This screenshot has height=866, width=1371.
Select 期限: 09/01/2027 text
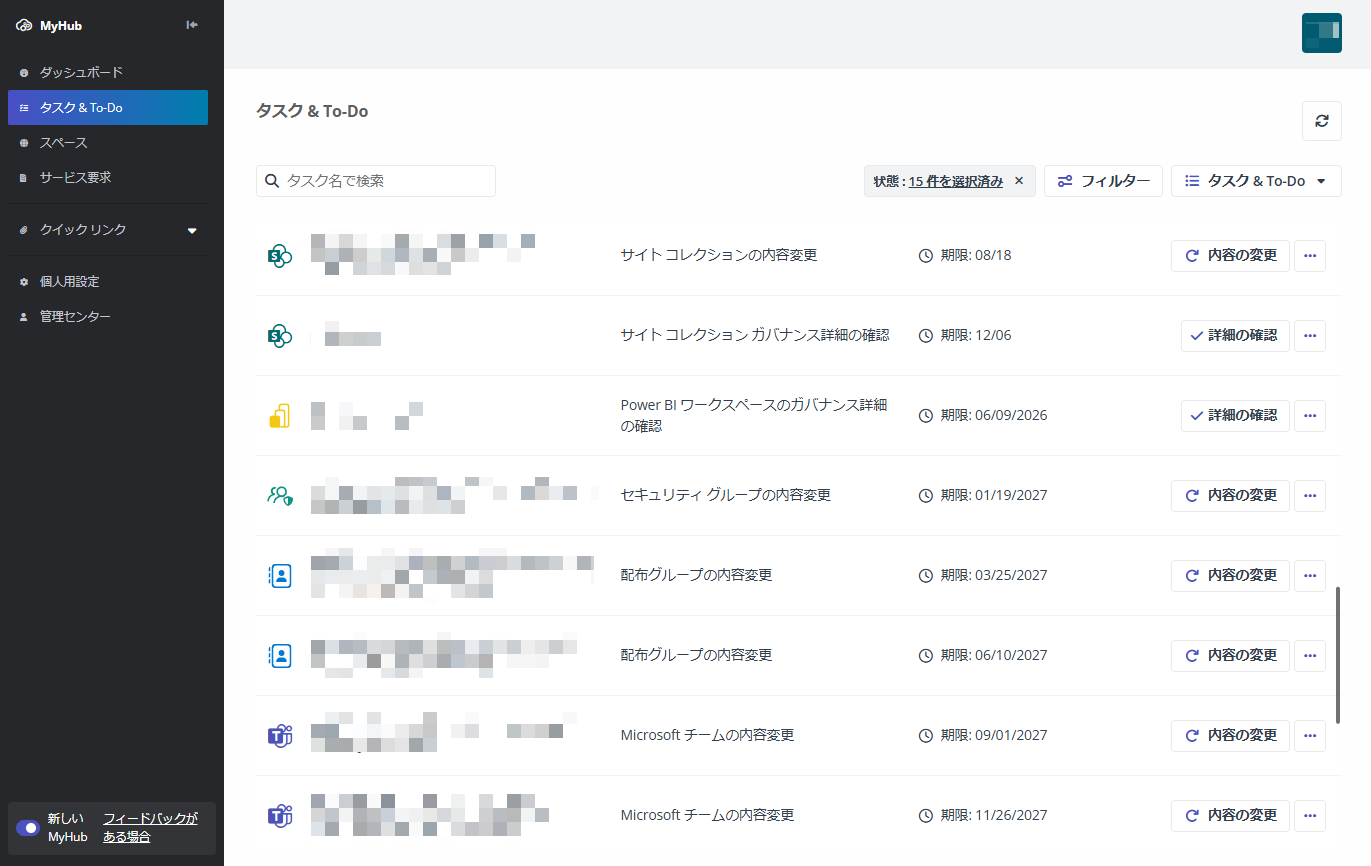click(x=994, y=735)
